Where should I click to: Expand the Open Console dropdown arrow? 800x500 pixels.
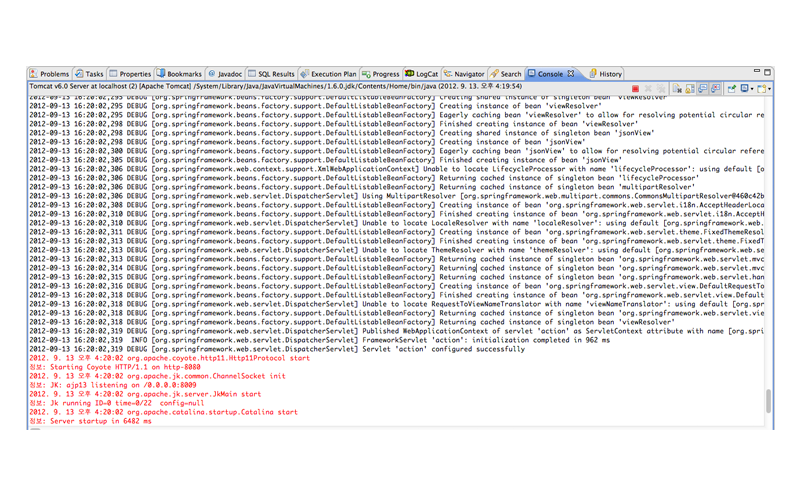pos(770,89)
